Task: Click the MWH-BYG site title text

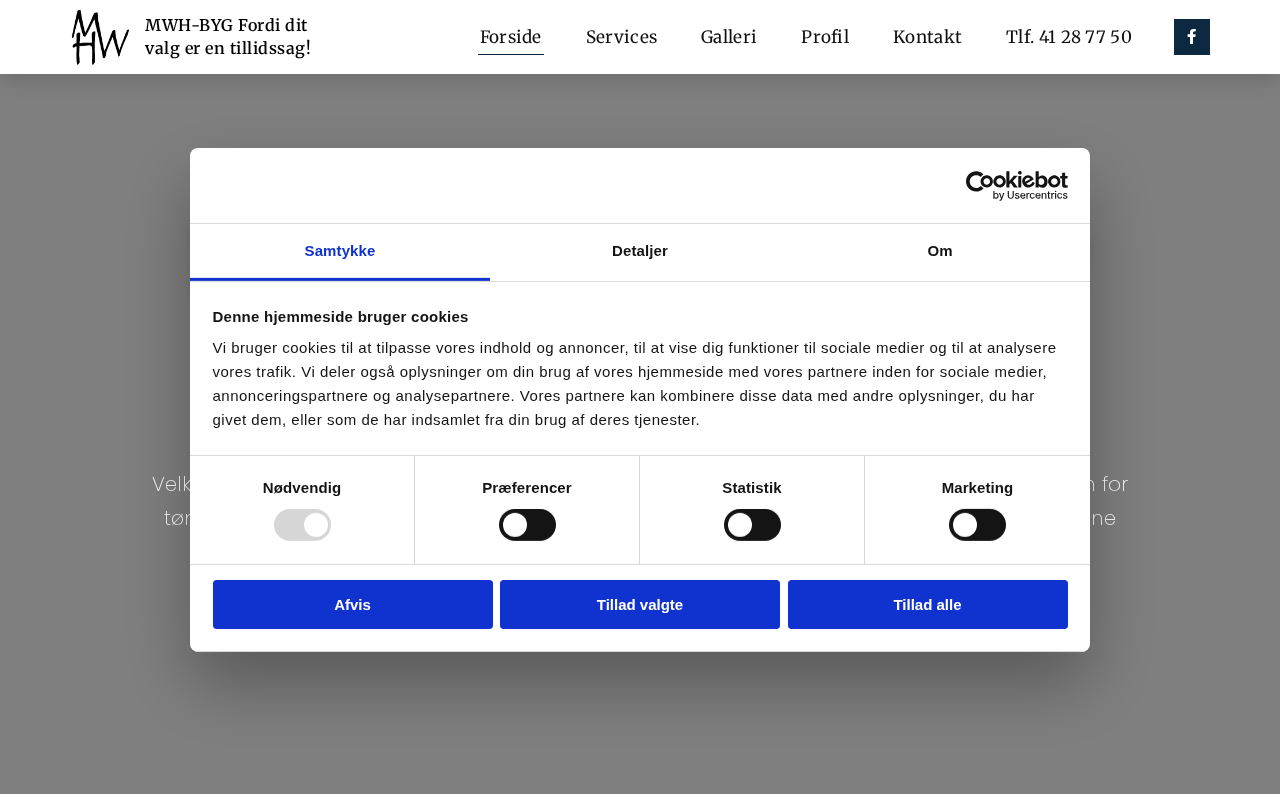Action: point(227,37)
